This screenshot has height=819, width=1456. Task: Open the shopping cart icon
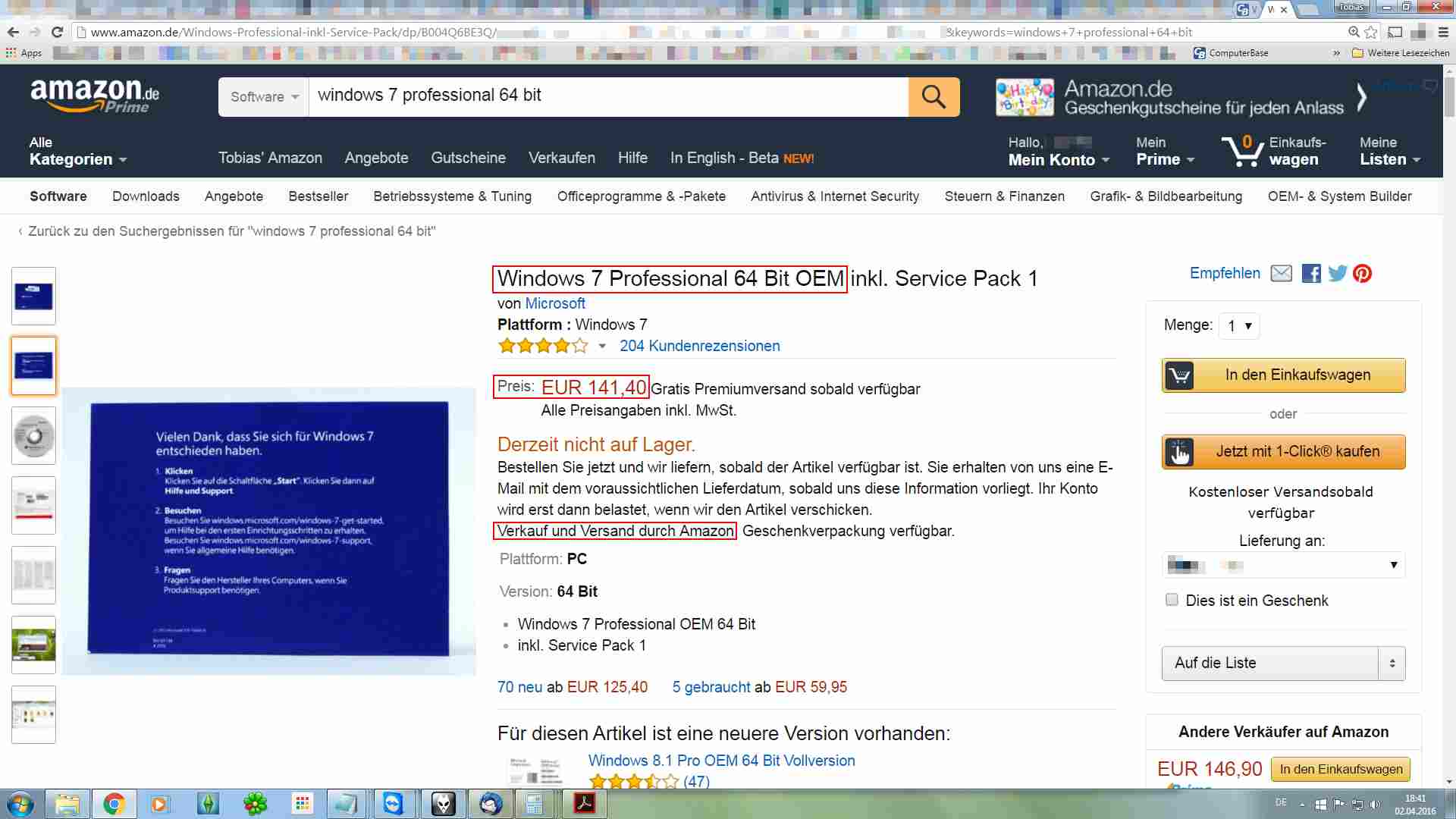(x=1241, y=151)
